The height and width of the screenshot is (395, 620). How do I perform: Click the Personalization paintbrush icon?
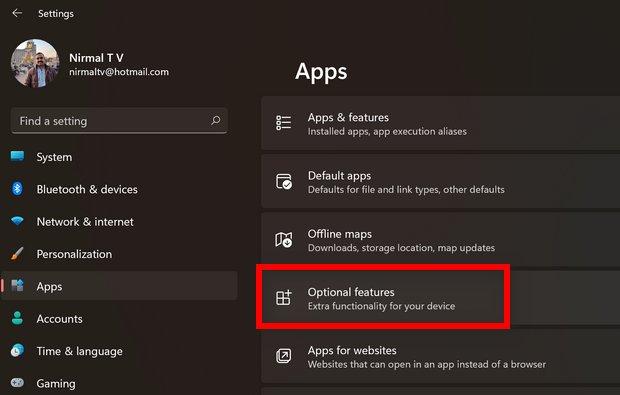17,253
